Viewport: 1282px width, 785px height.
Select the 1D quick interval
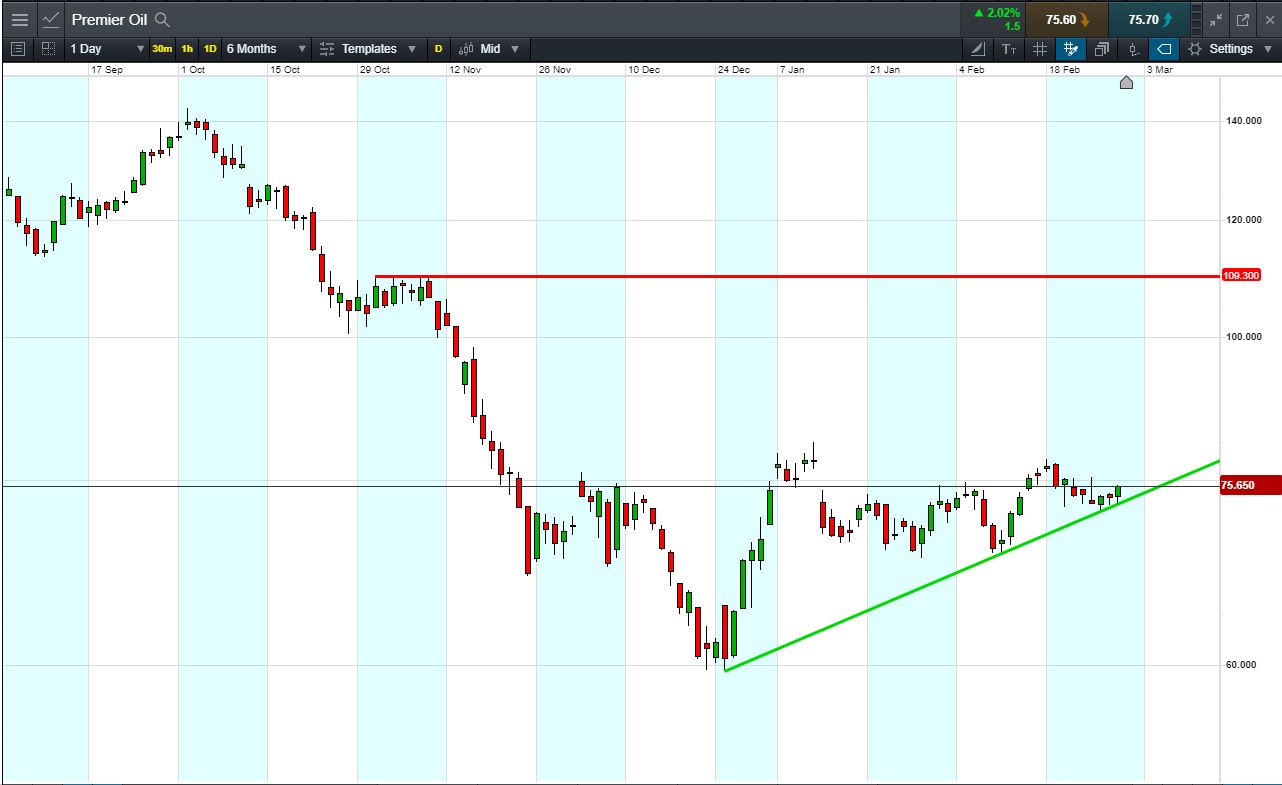[x=210, y=48]
